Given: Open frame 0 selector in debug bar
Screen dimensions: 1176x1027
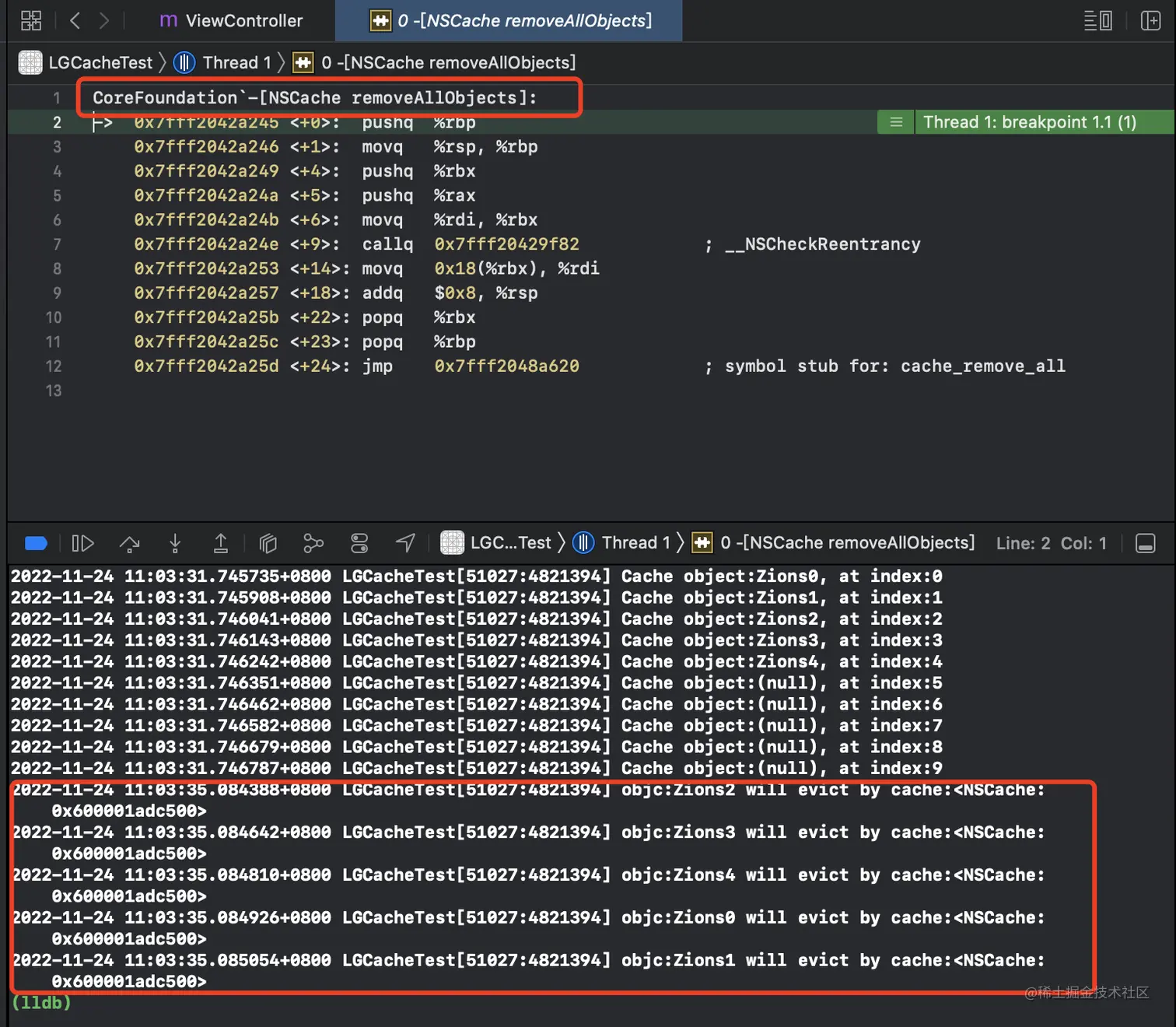Looking at the screenshot, I should (848, 542).
